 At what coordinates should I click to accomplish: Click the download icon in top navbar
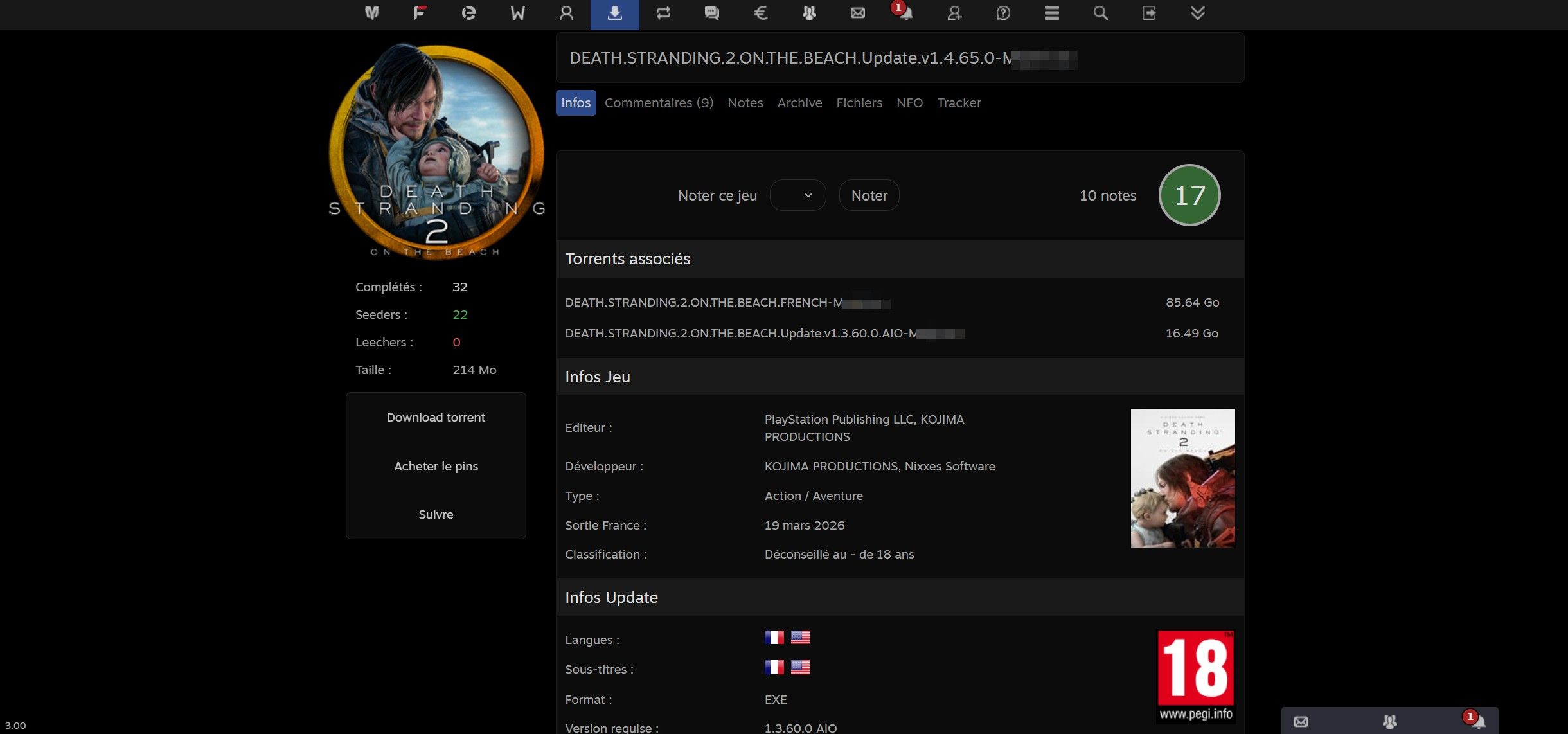pyautogui.click(x=614, y=13)
